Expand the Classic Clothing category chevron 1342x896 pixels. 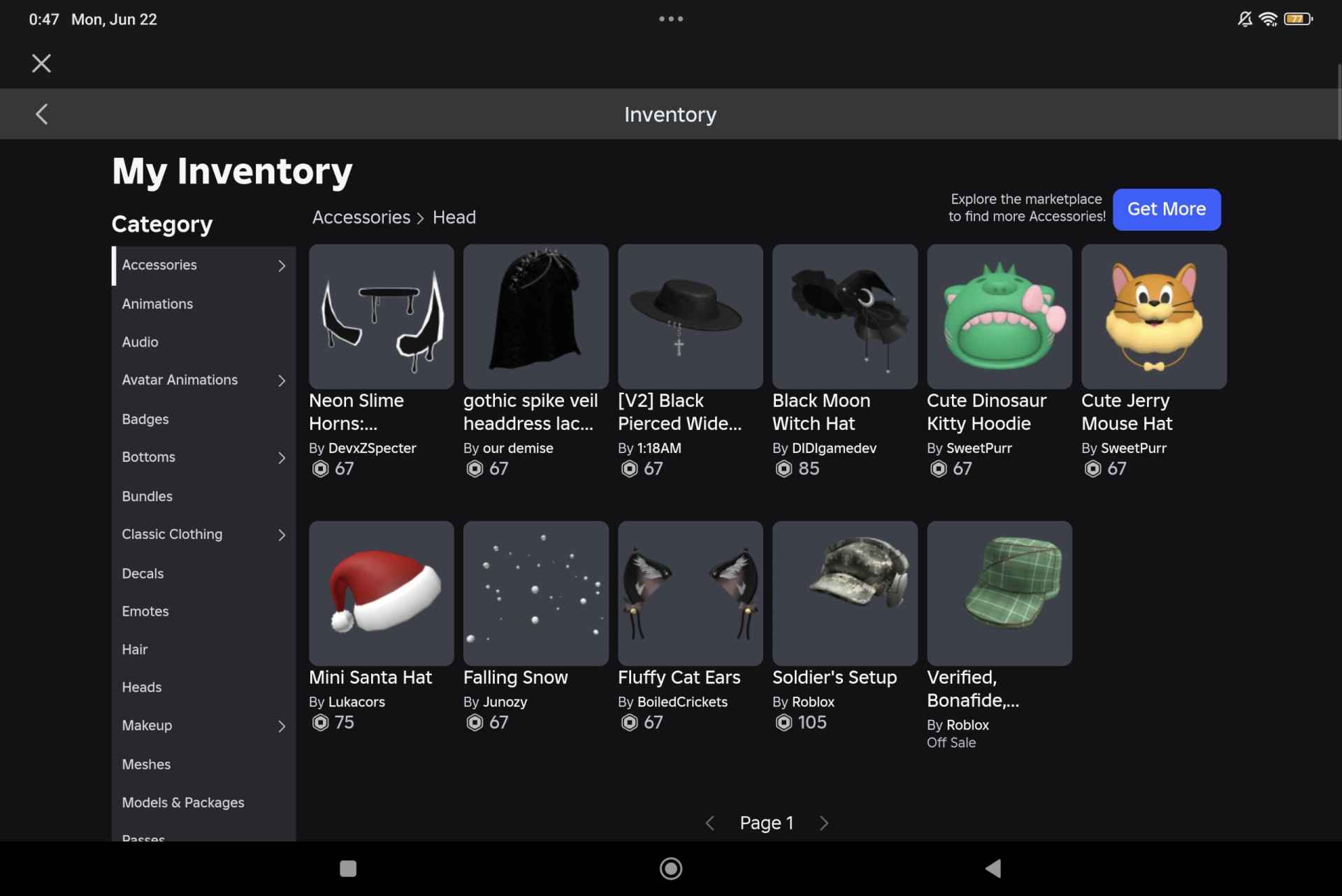[282, 535]
